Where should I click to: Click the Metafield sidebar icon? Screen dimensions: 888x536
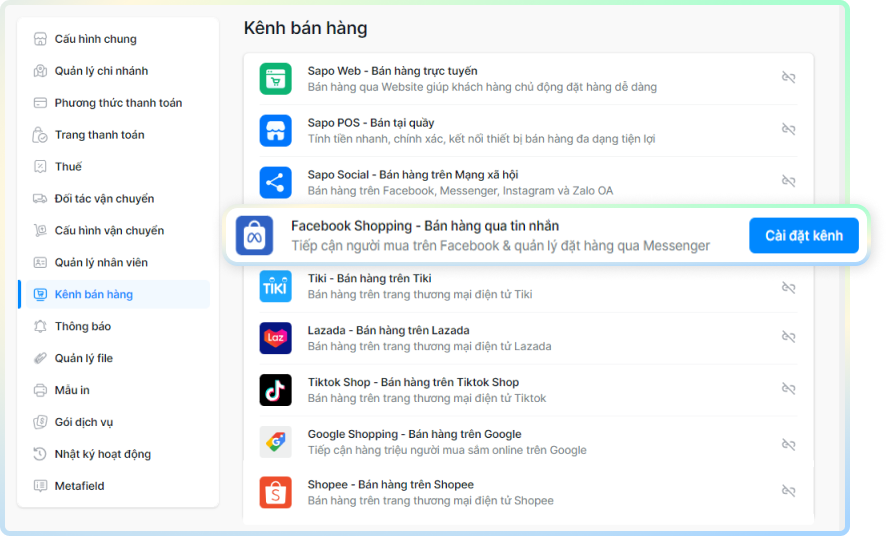(x=40, y=486)
